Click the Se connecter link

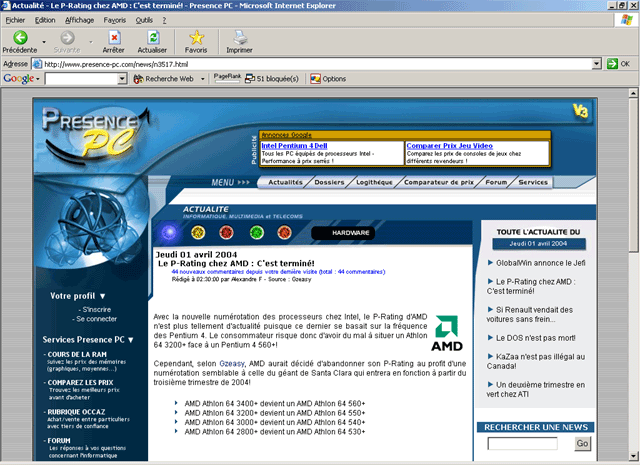[96, 319]
